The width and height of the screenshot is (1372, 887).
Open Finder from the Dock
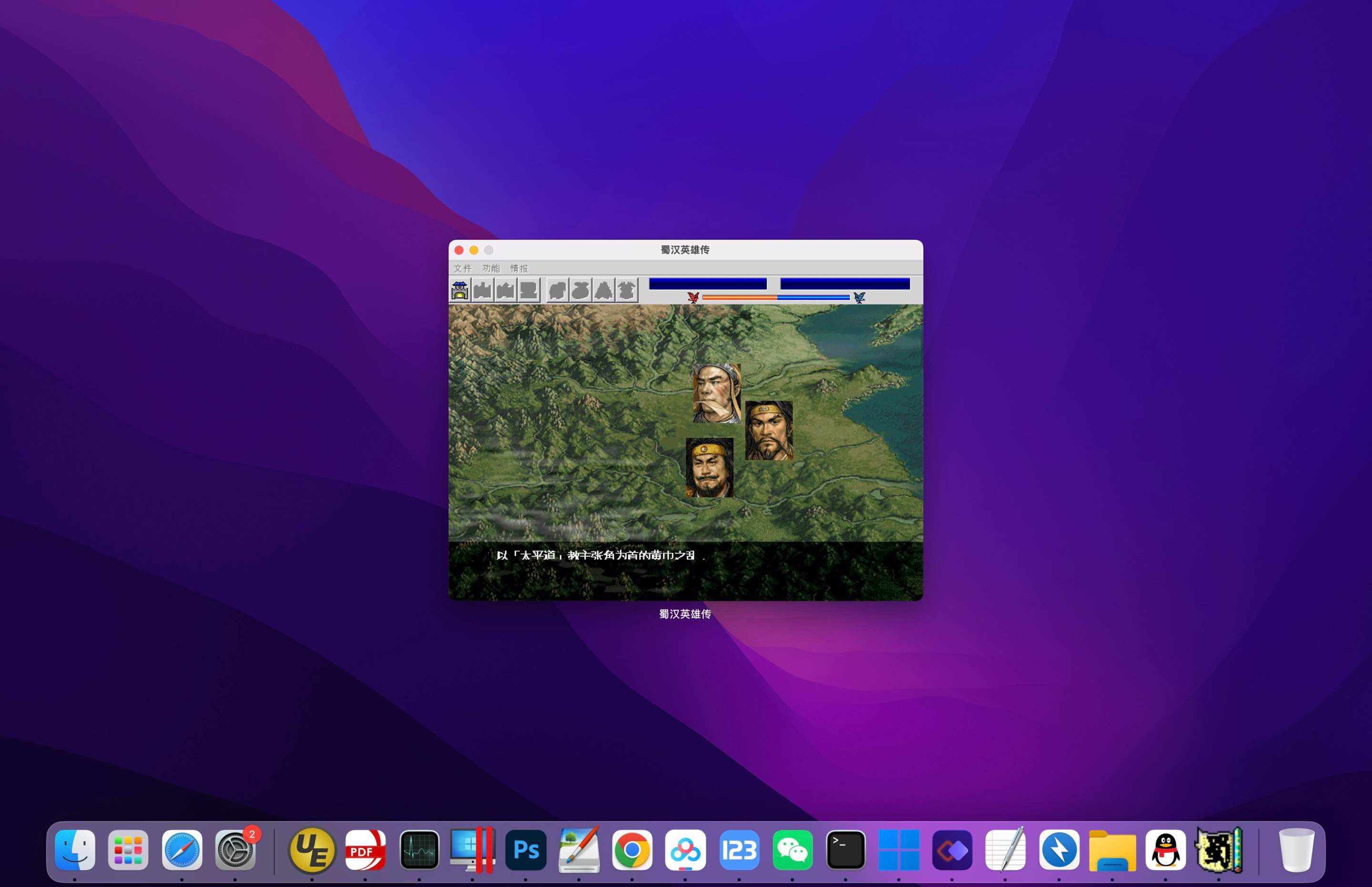(x=75, y=849)
